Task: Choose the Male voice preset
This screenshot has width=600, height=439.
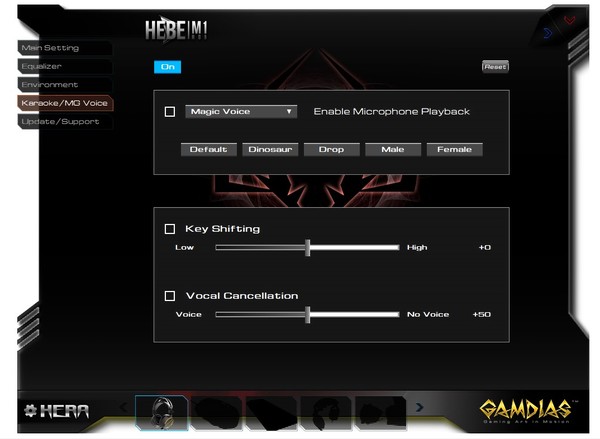Action: click(393, 150)
